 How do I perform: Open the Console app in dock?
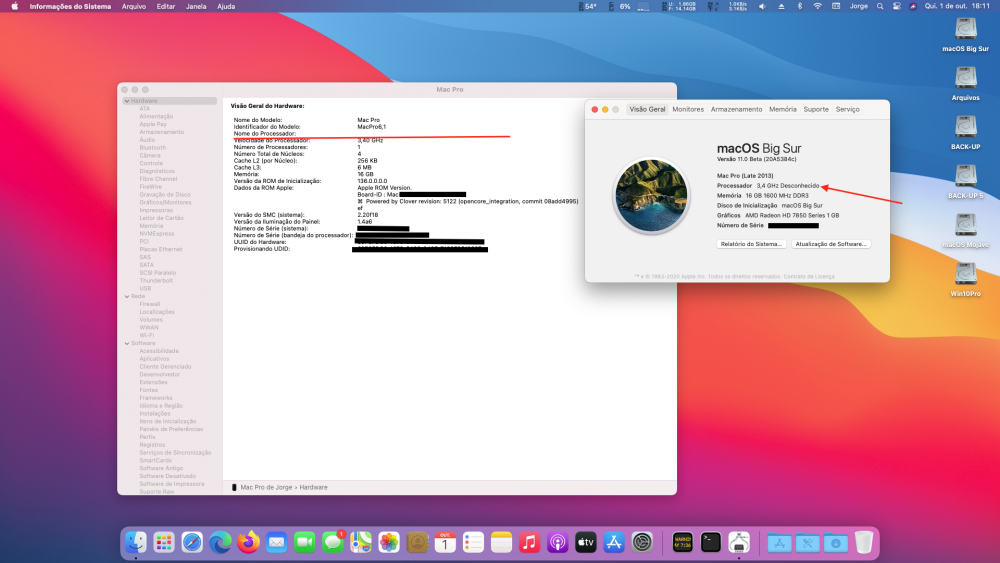pyautogui.click(x=682, y=543)
